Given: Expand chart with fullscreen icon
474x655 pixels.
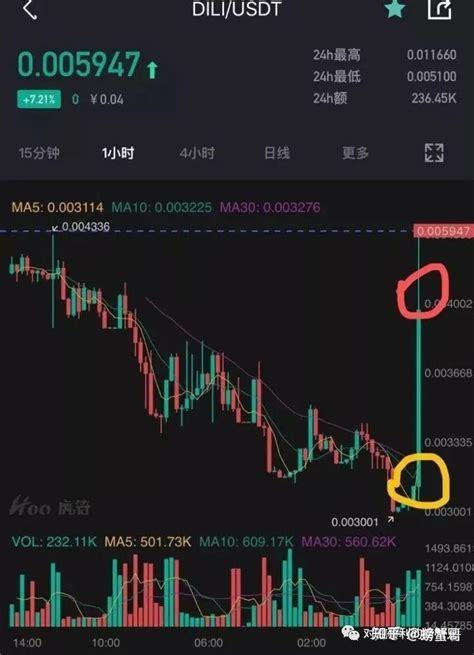Looking at the screenshot, I should 434,153.
